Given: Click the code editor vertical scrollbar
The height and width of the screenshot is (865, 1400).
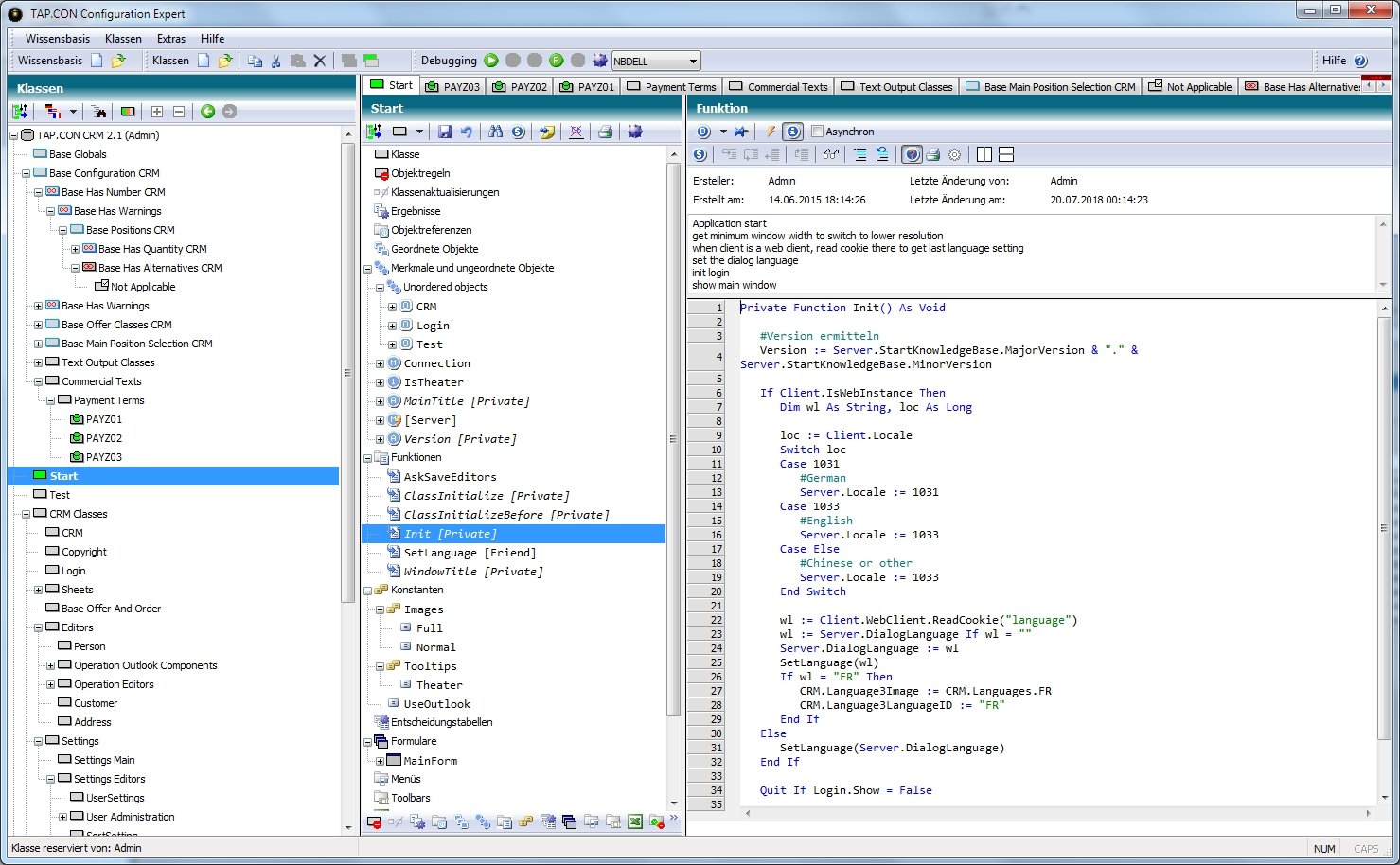Looking at the screenshot, I should [x=1384, y=530].
